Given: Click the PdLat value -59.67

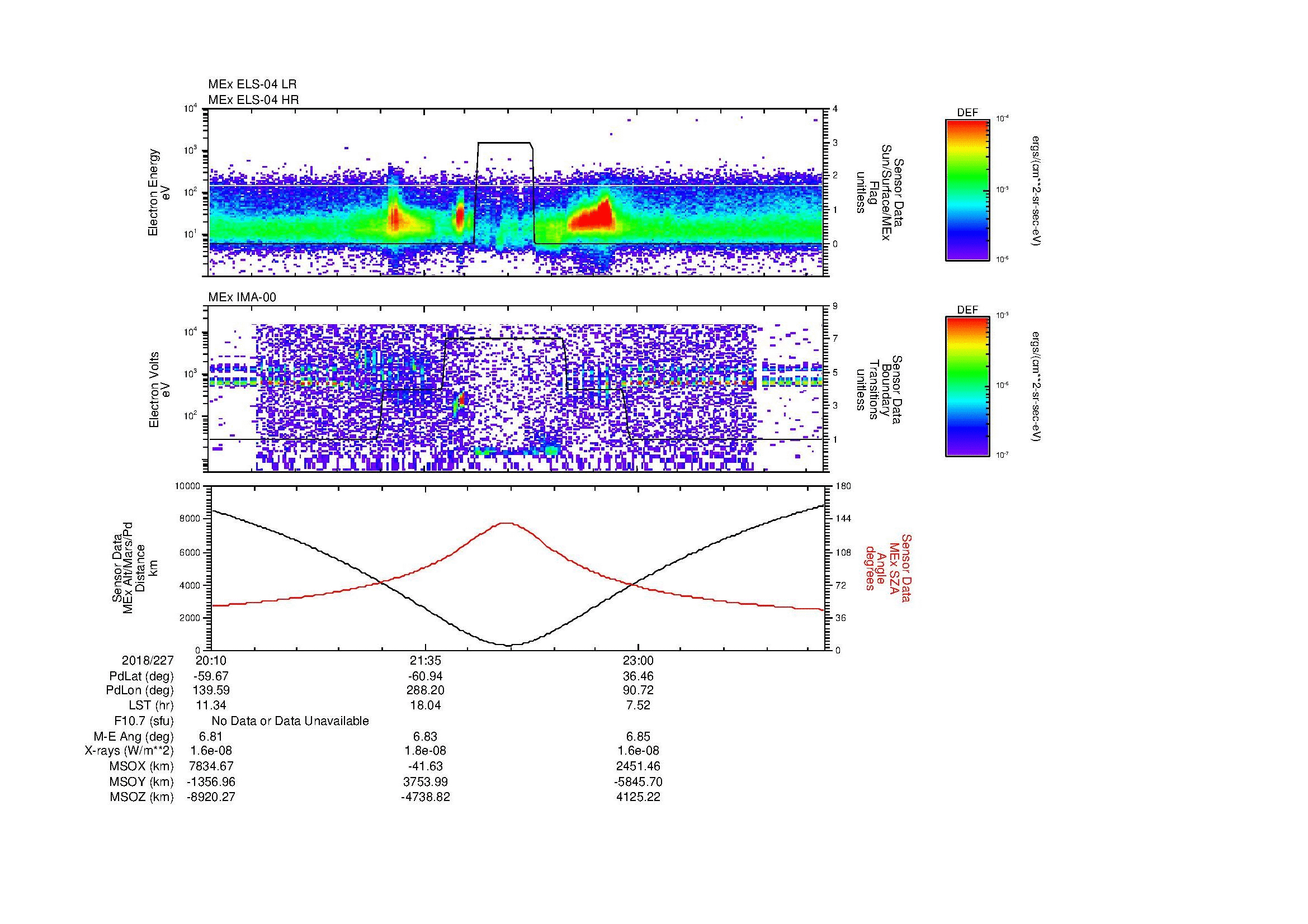Looking at the screenshot, I should (211, 676).
